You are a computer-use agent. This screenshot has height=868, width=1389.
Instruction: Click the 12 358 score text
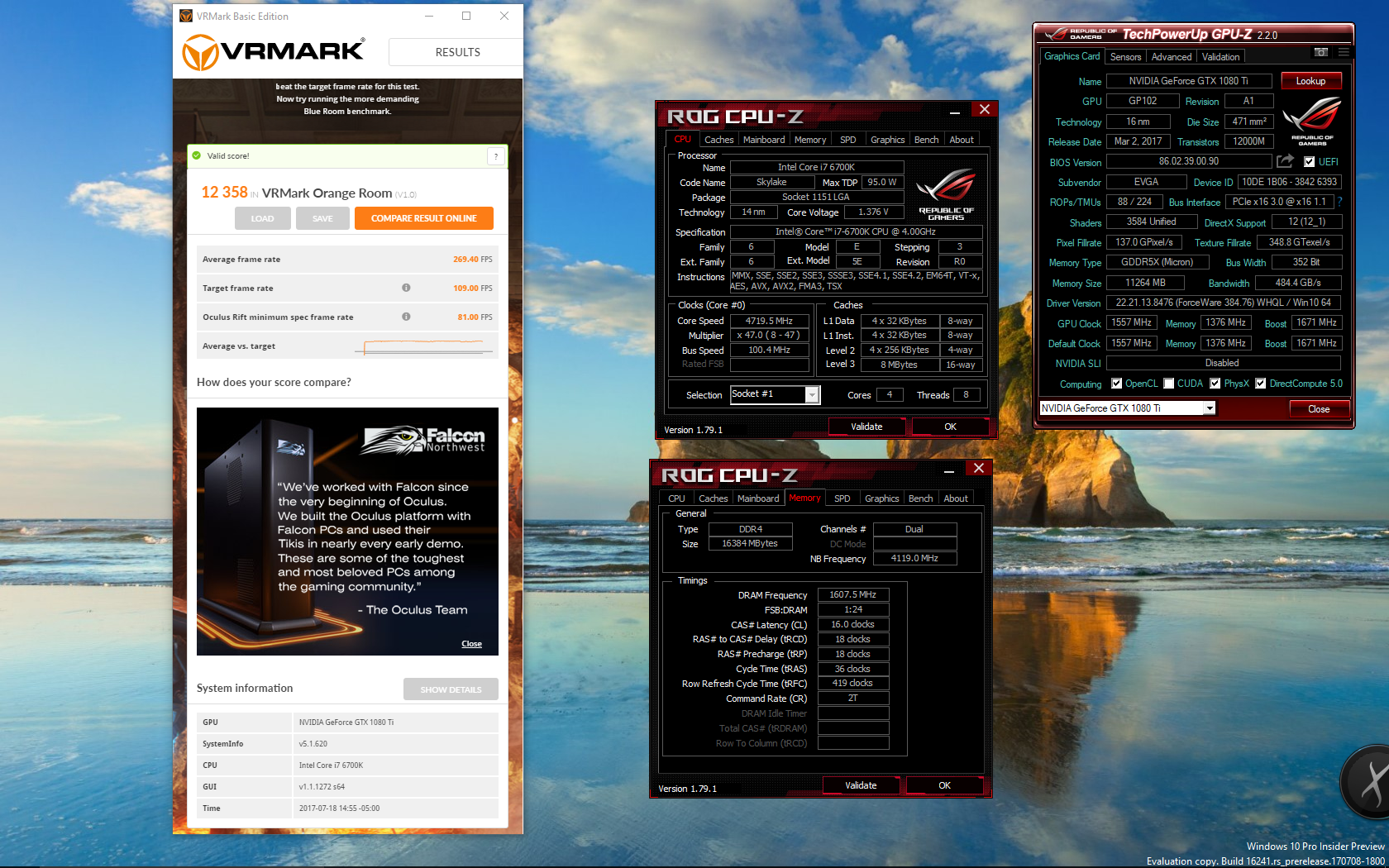(x=224, y=193)
